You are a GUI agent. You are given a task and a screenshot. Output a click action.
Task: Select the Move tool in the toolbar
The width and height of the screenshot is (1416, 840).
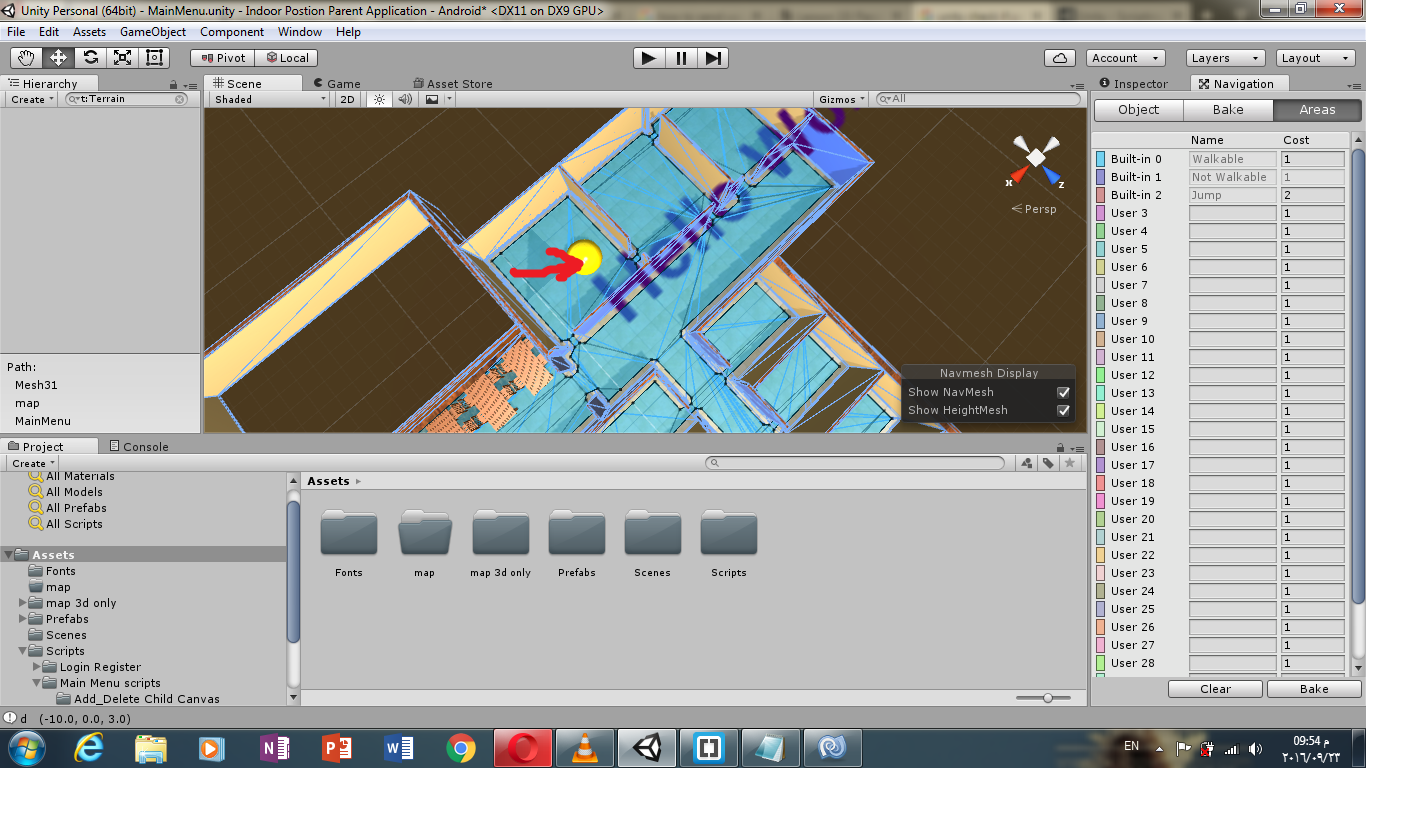click(x=58, y=58)
